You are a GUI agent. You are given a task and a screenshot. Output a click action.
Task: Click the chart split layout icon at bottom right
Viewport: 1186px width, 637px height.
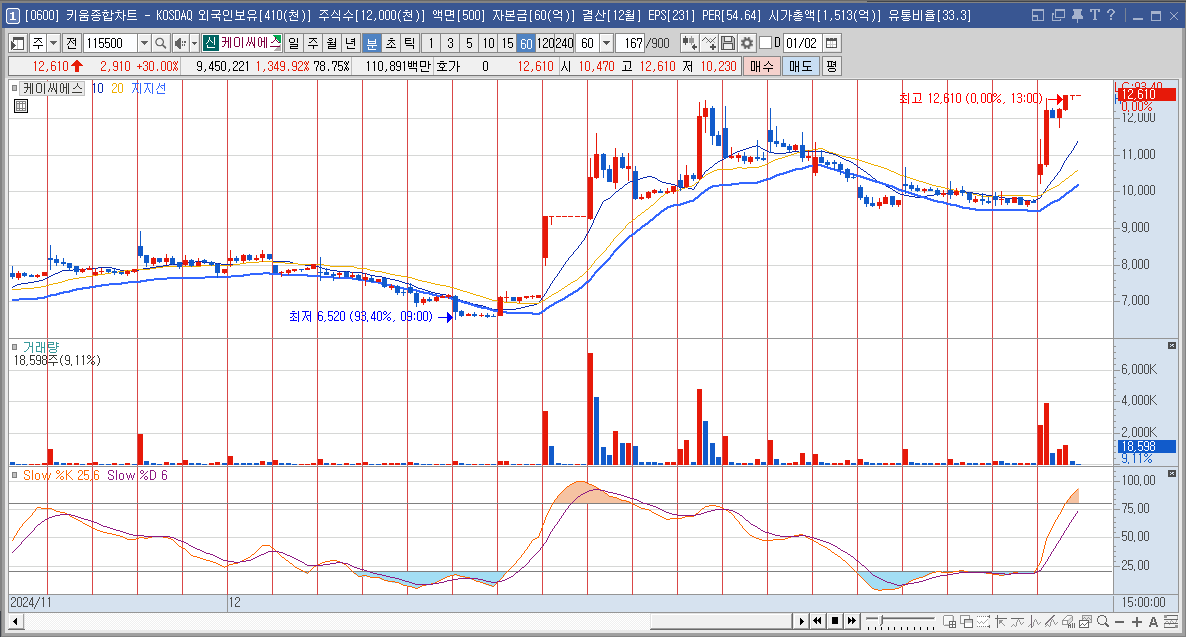click(x=1171, y=621)
